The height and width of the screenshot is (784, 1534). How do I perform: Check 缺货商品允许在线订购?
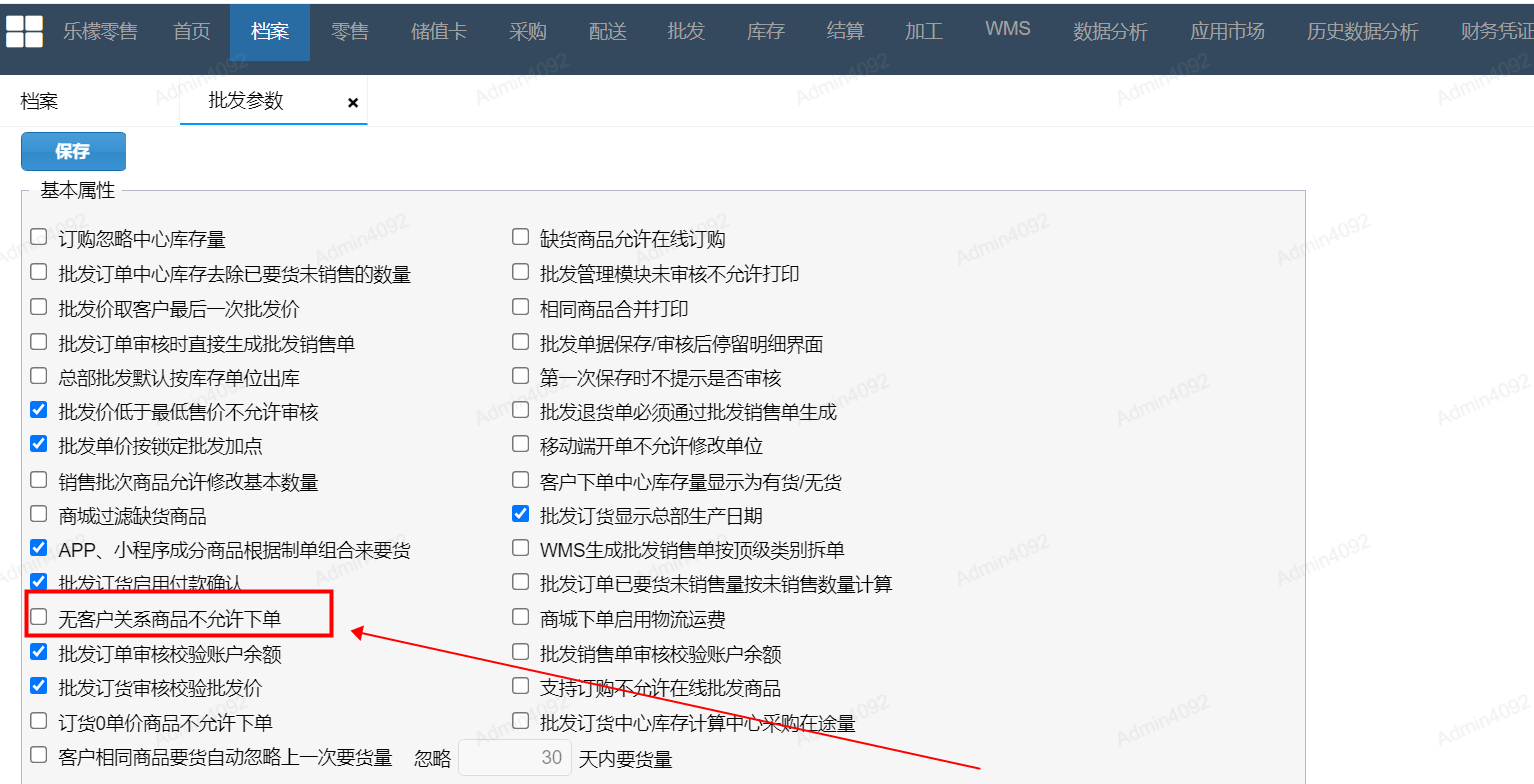520,237
